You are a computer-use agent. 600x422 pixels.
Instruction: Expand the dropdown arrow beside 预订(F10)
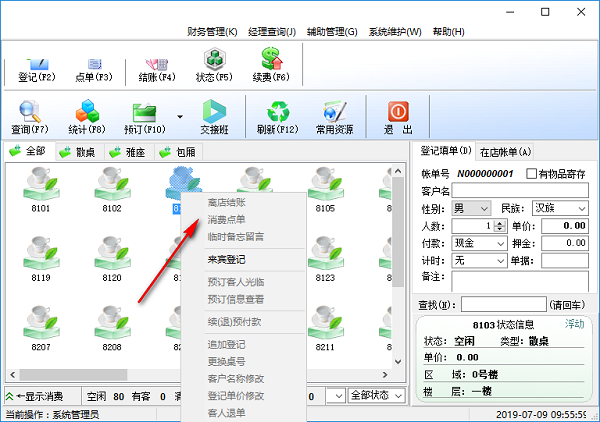pos(179,117)
